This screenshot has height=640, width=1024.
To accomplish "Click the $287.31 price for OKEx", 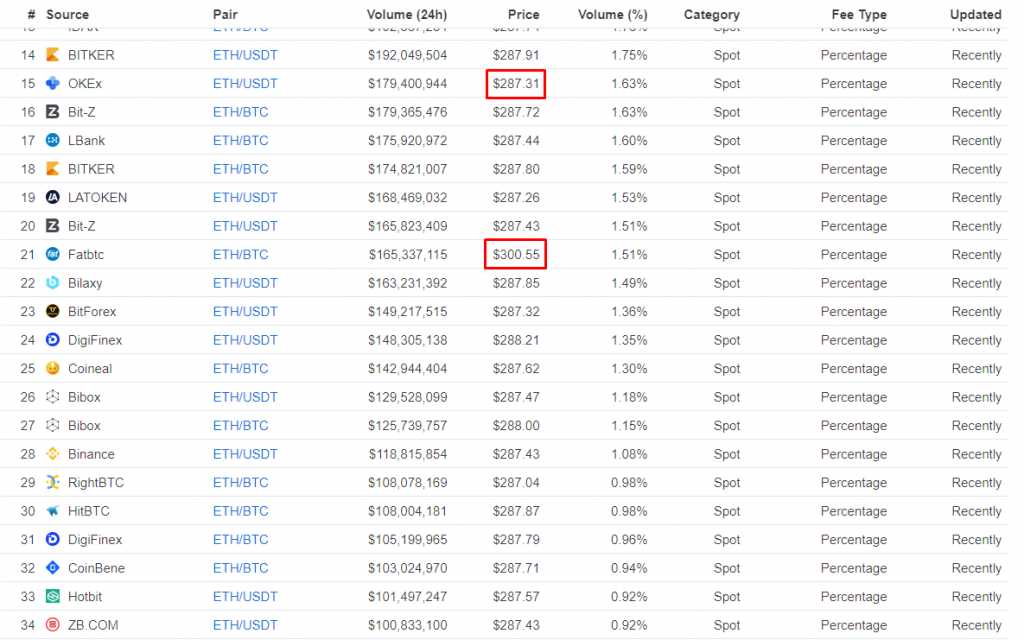I will click(516, 84).
